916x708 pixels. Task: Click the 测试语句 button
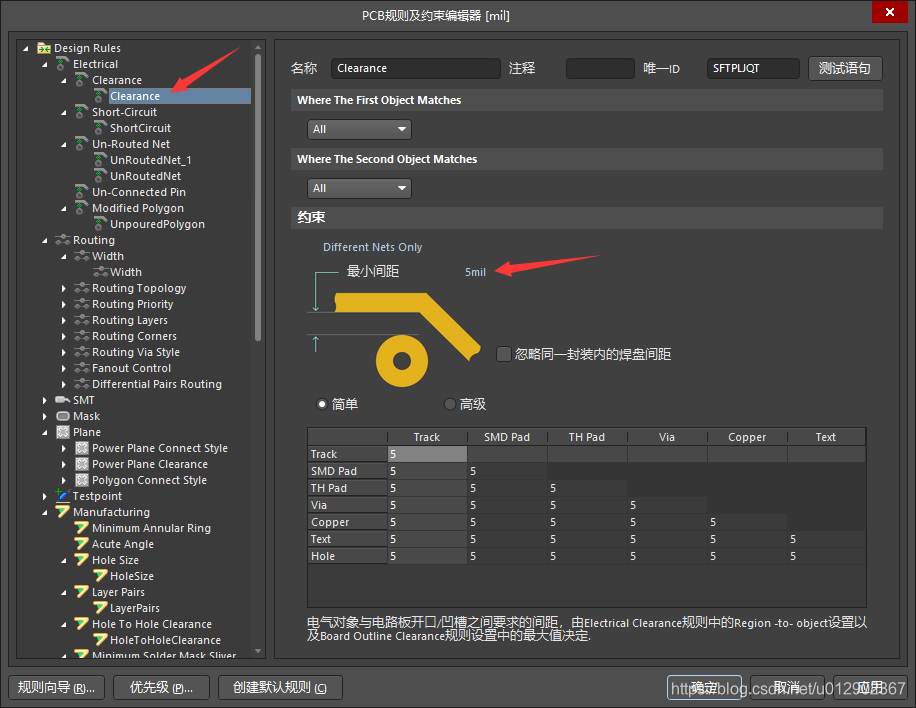845,68
